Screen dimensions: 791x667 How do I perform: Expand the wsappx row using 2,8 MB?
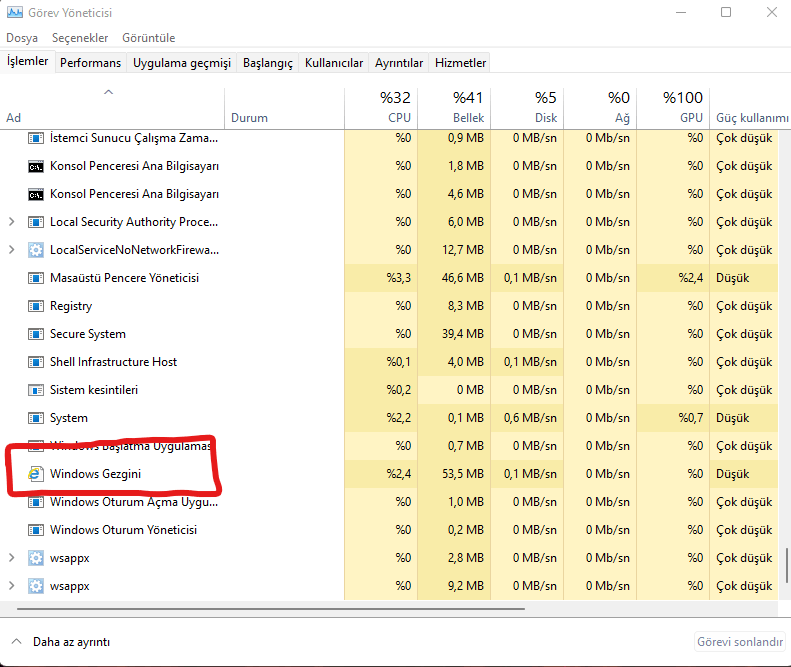tap(12, 558)
